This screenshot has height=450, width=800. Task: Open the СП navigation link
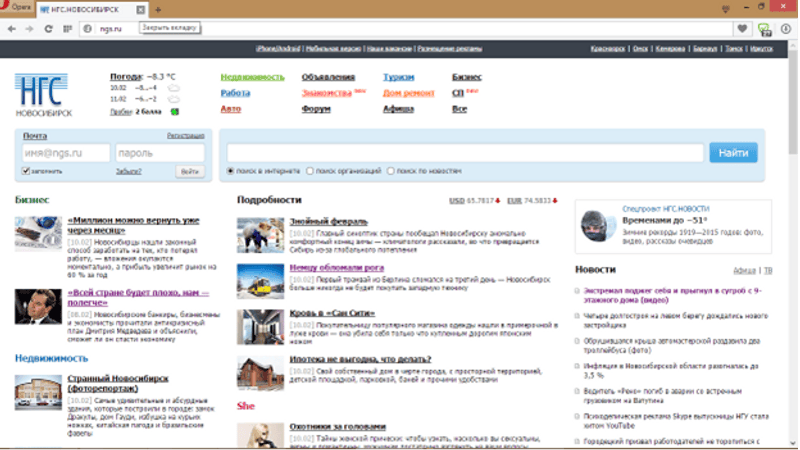click(458, 93)
